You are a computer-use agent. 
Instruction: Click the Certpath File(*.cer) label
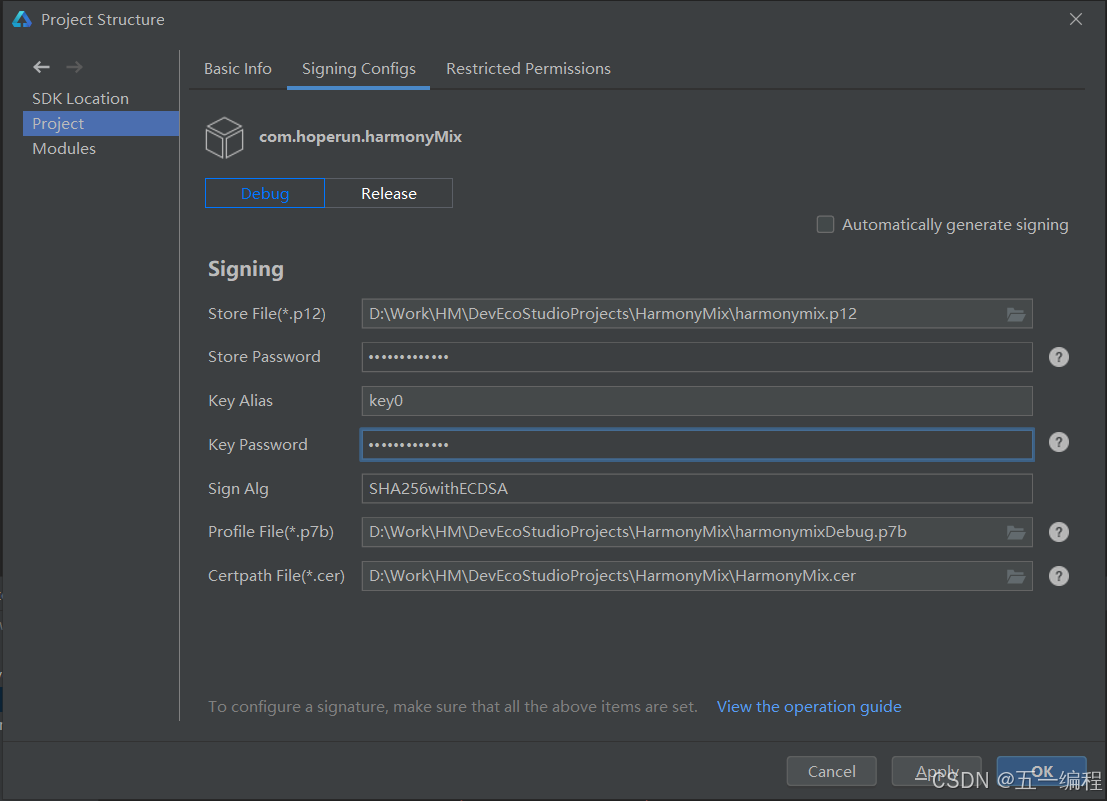click(276, 576)
